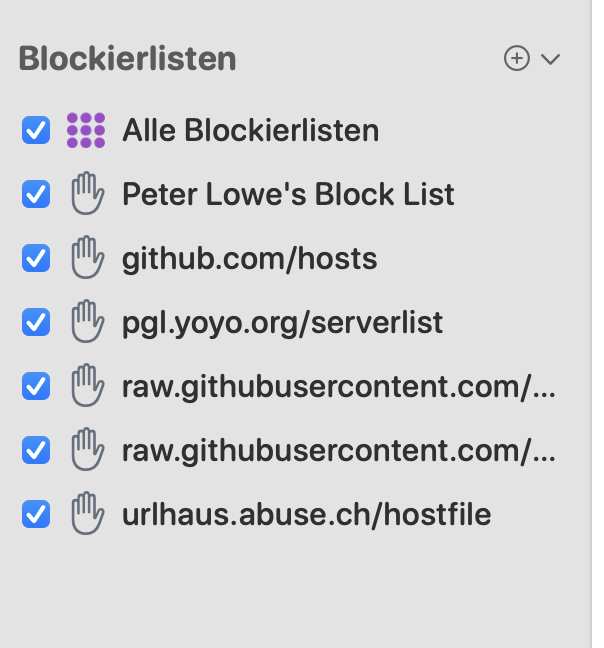Click hand icon beside urlhaus.abuse.ch/hostfile
604x648 pixels.
(87, 514)
